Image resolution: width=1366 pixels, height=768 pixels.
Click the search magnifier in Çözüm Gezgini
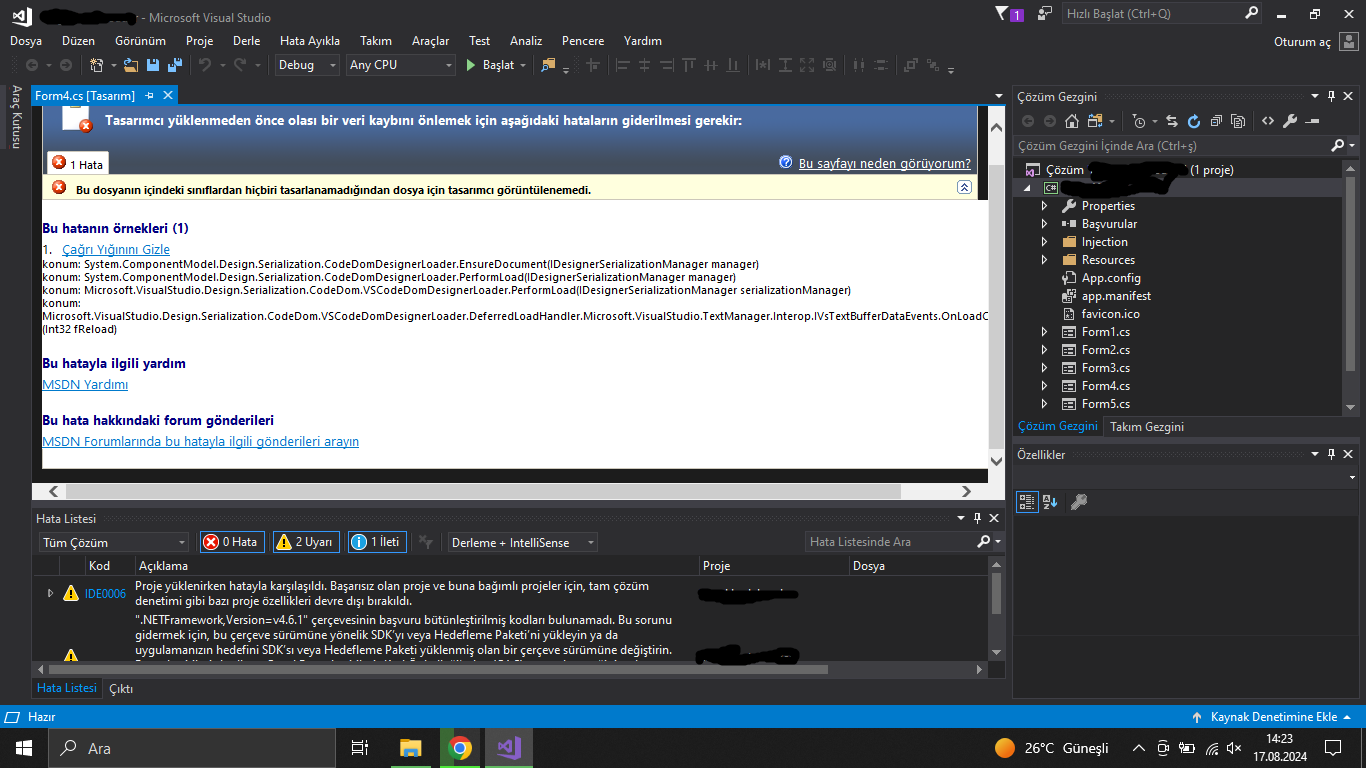click(1338, 146)
